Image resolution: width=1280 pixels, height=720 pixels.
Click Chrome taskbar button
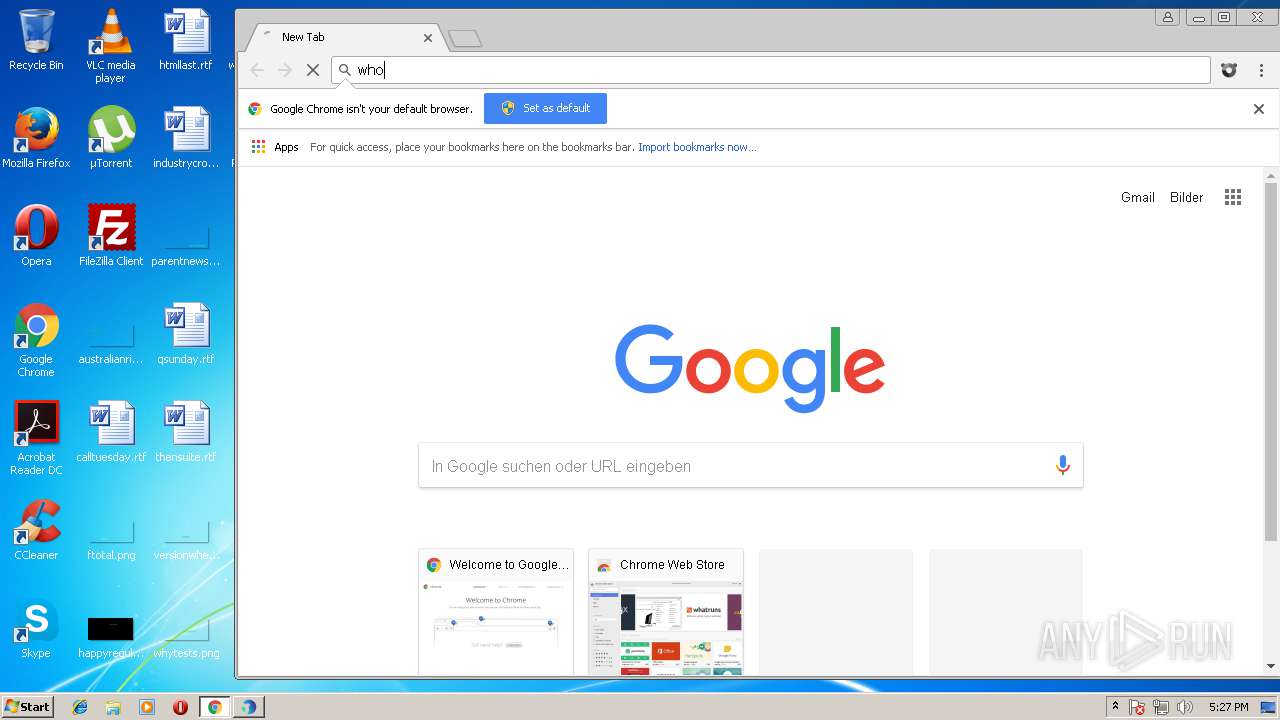point(214,707)
